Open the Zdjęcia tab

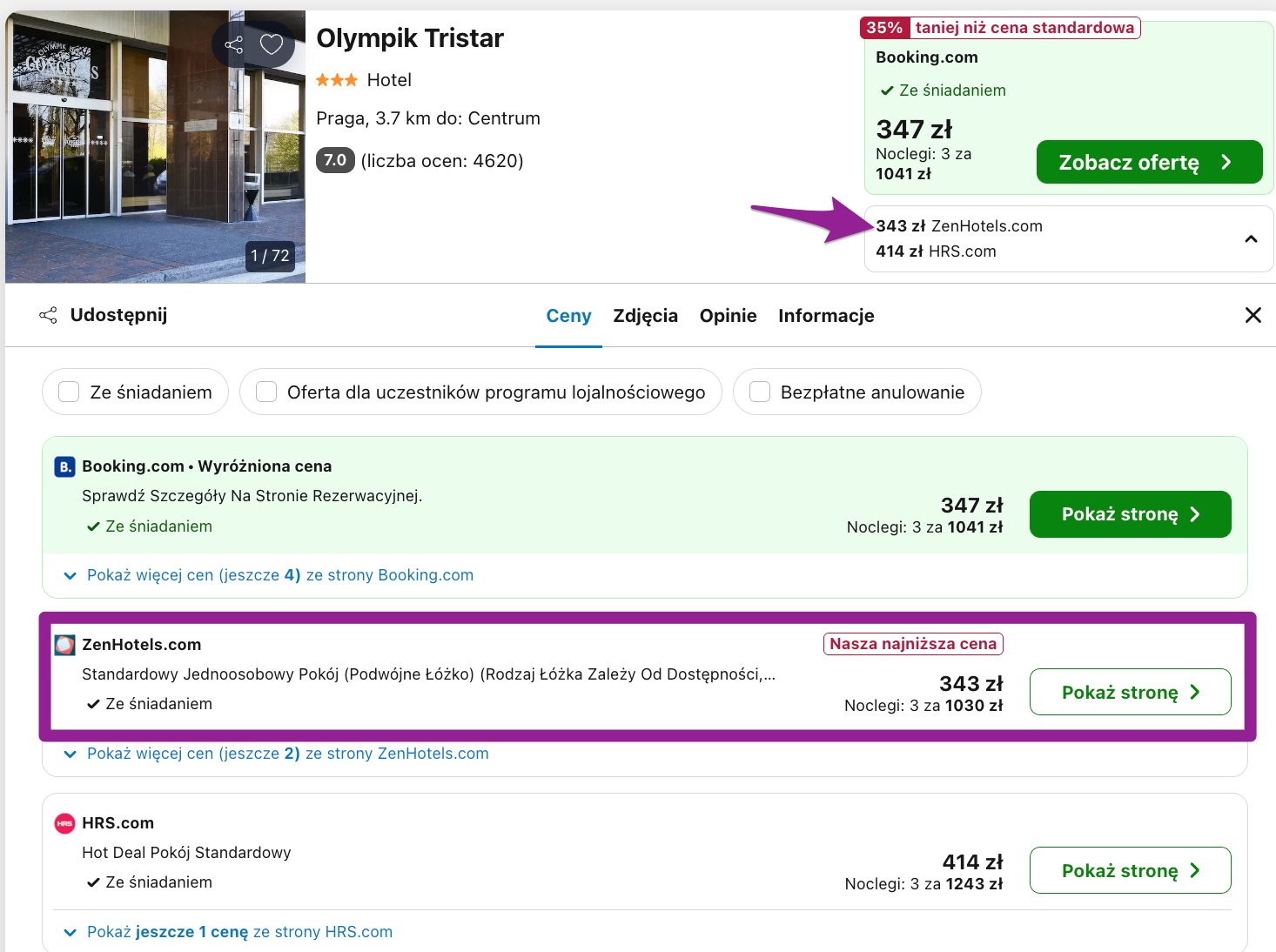[645, 316]
